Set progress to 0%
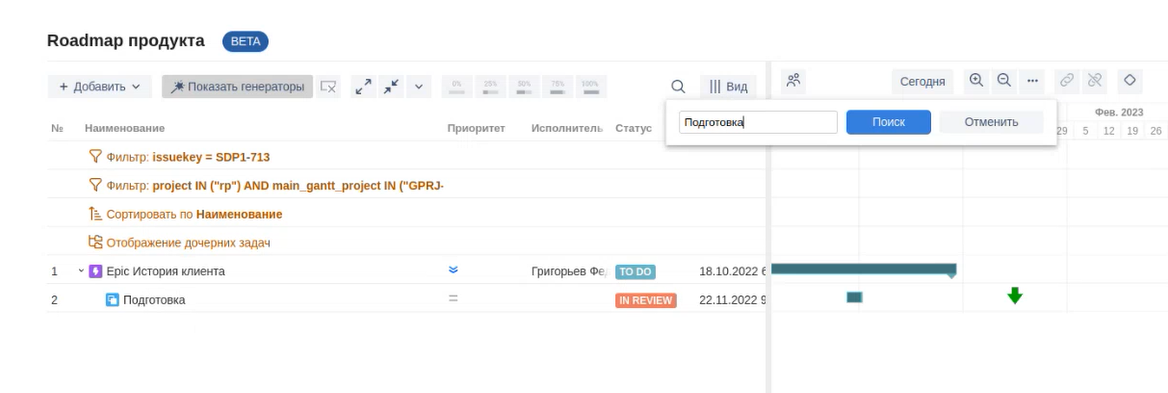 (x=457, y=87)
